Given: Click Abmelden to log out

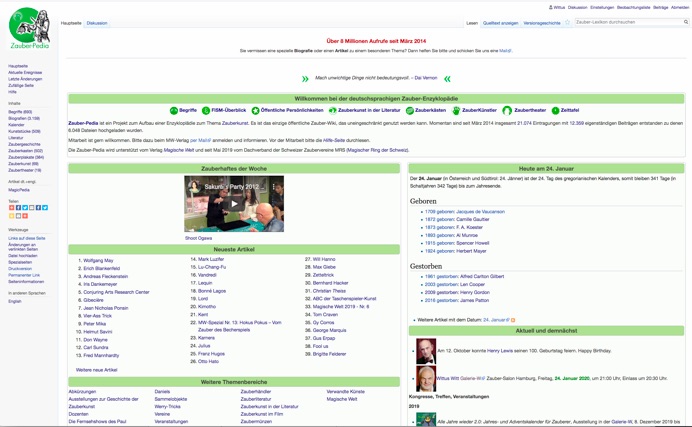Looking at the screenshot, I should [680, 7].
